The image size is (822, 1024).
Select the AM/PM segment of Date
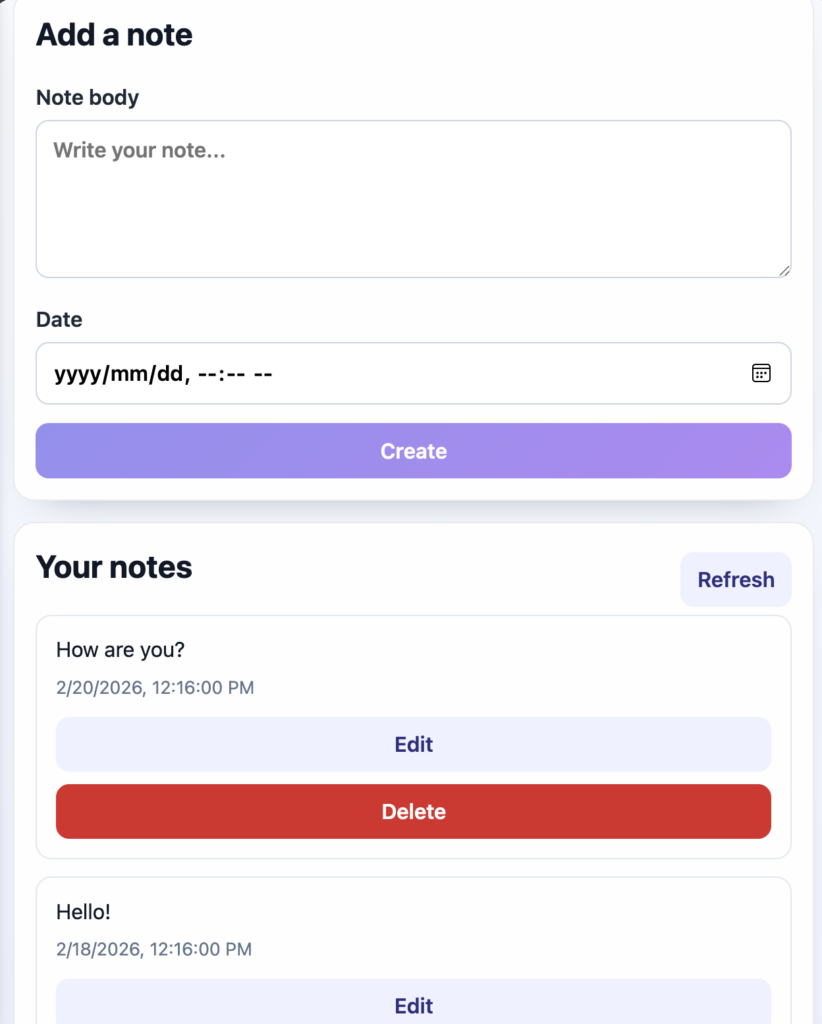263,374
